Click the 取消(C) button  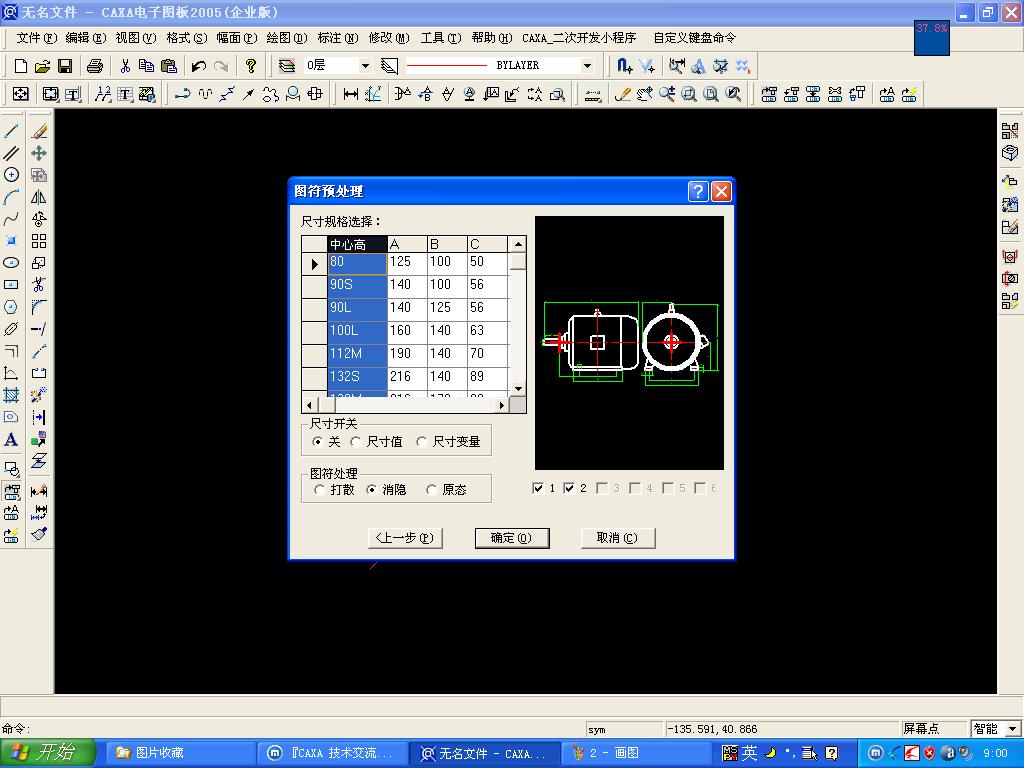tap(617, 537)
